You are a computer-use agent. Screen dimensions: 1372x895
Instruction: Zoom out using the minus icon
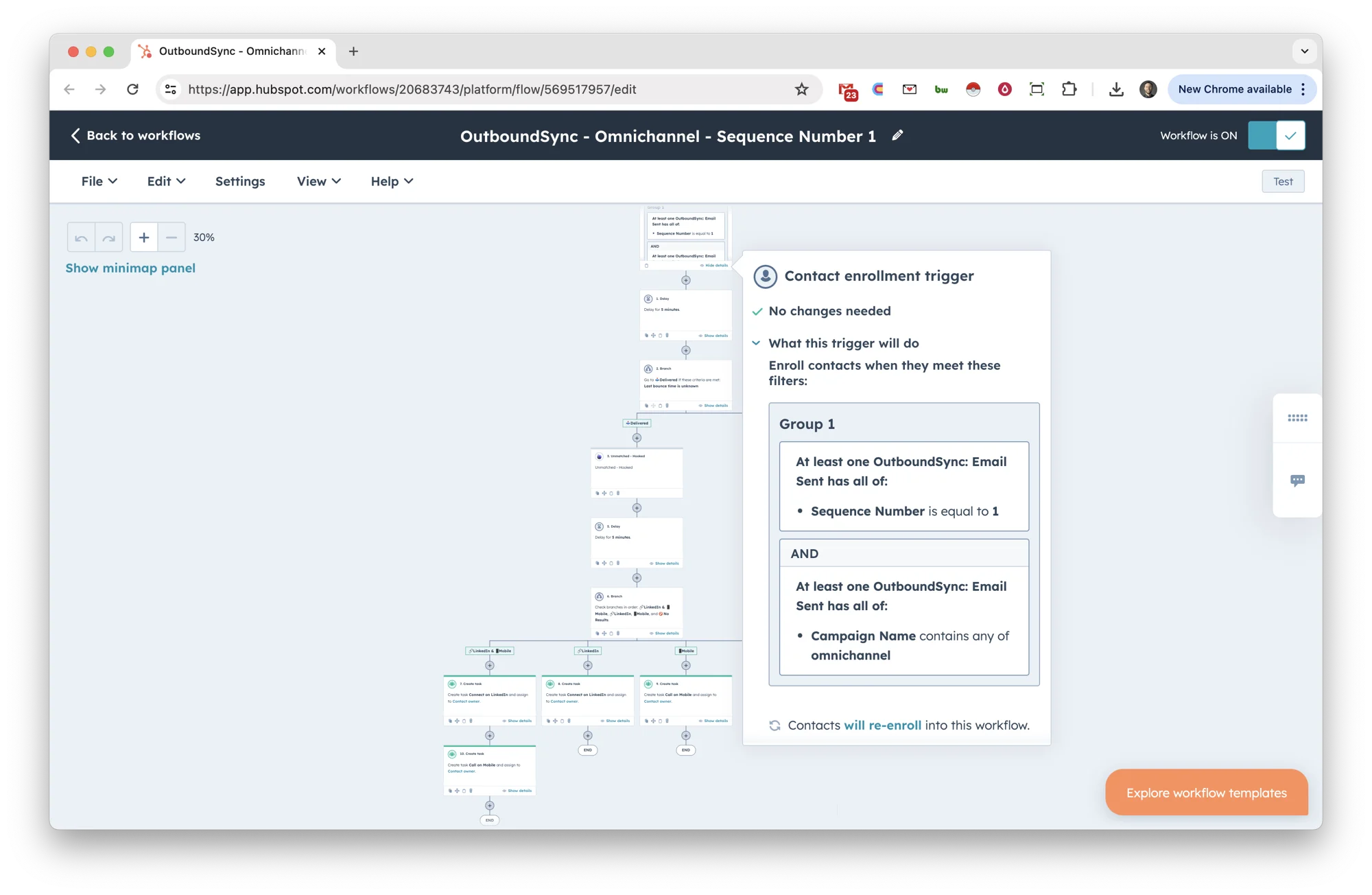[171, 237]
